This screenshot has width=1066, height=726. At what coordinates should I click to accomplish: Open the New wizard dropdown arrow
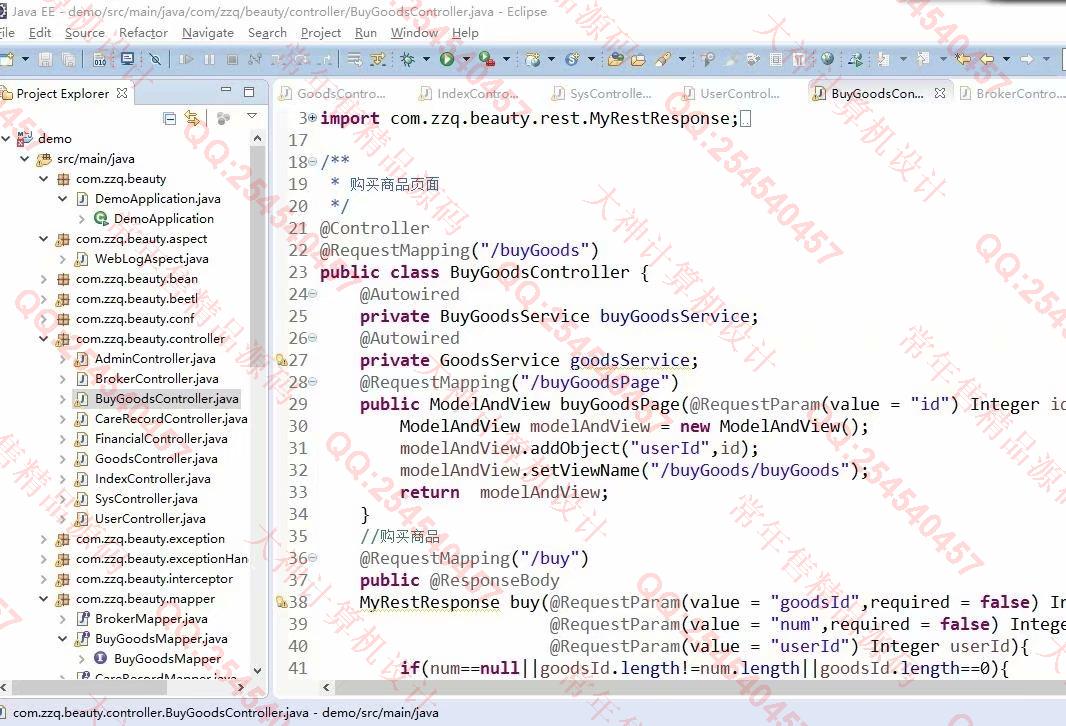click(x=25, y=60)
